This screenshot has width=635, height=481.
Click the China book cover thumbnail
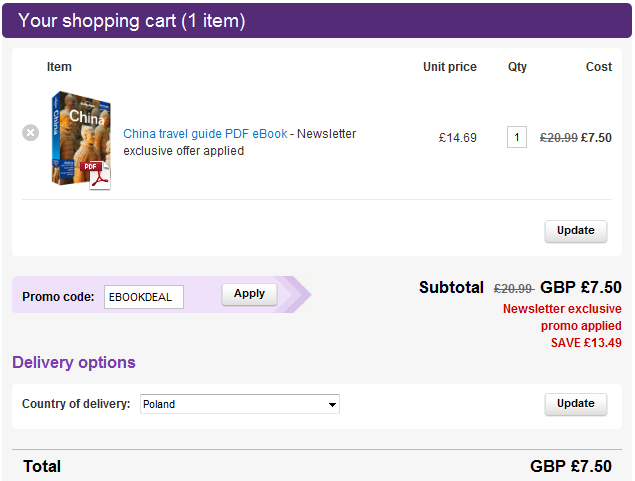76,135
